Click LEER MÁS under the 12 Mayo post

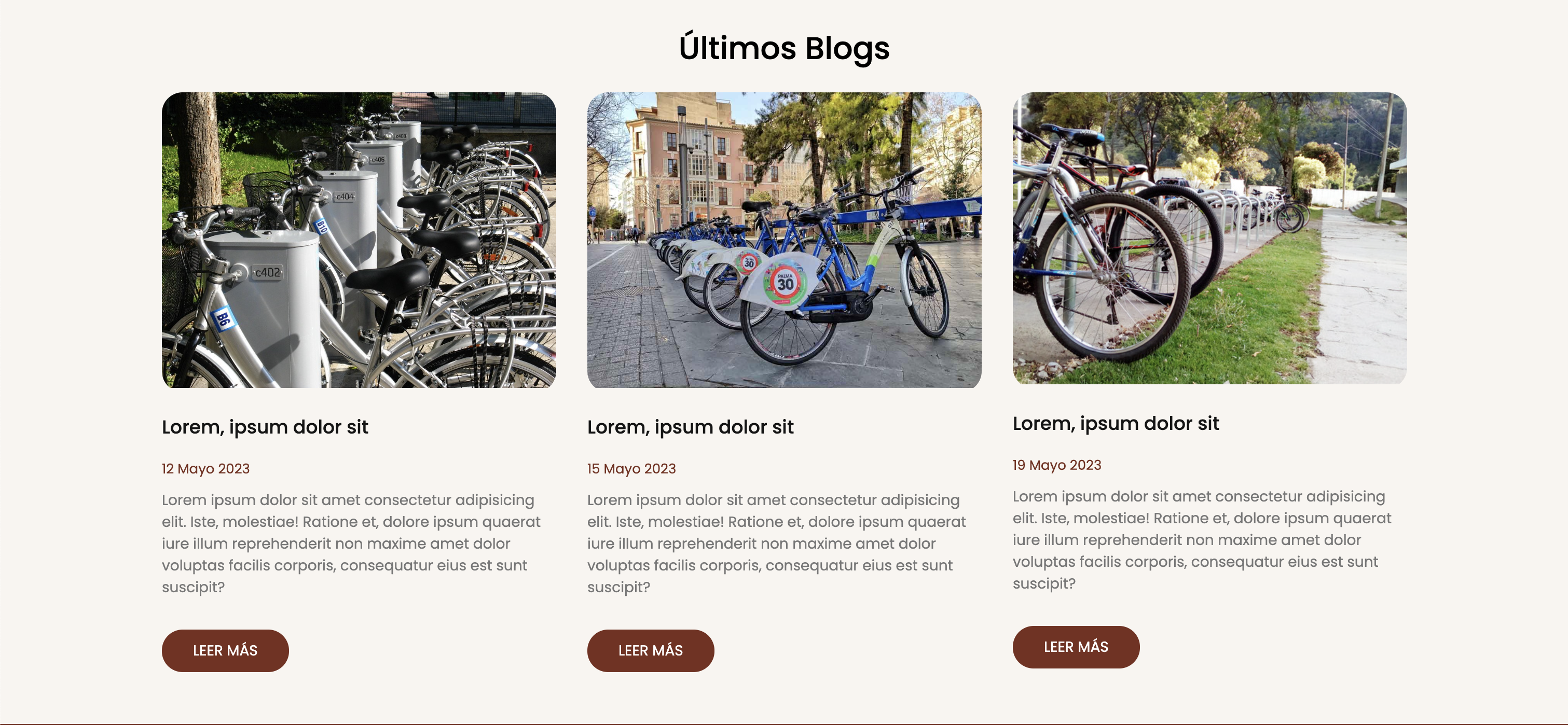click(x=225, y=650)
